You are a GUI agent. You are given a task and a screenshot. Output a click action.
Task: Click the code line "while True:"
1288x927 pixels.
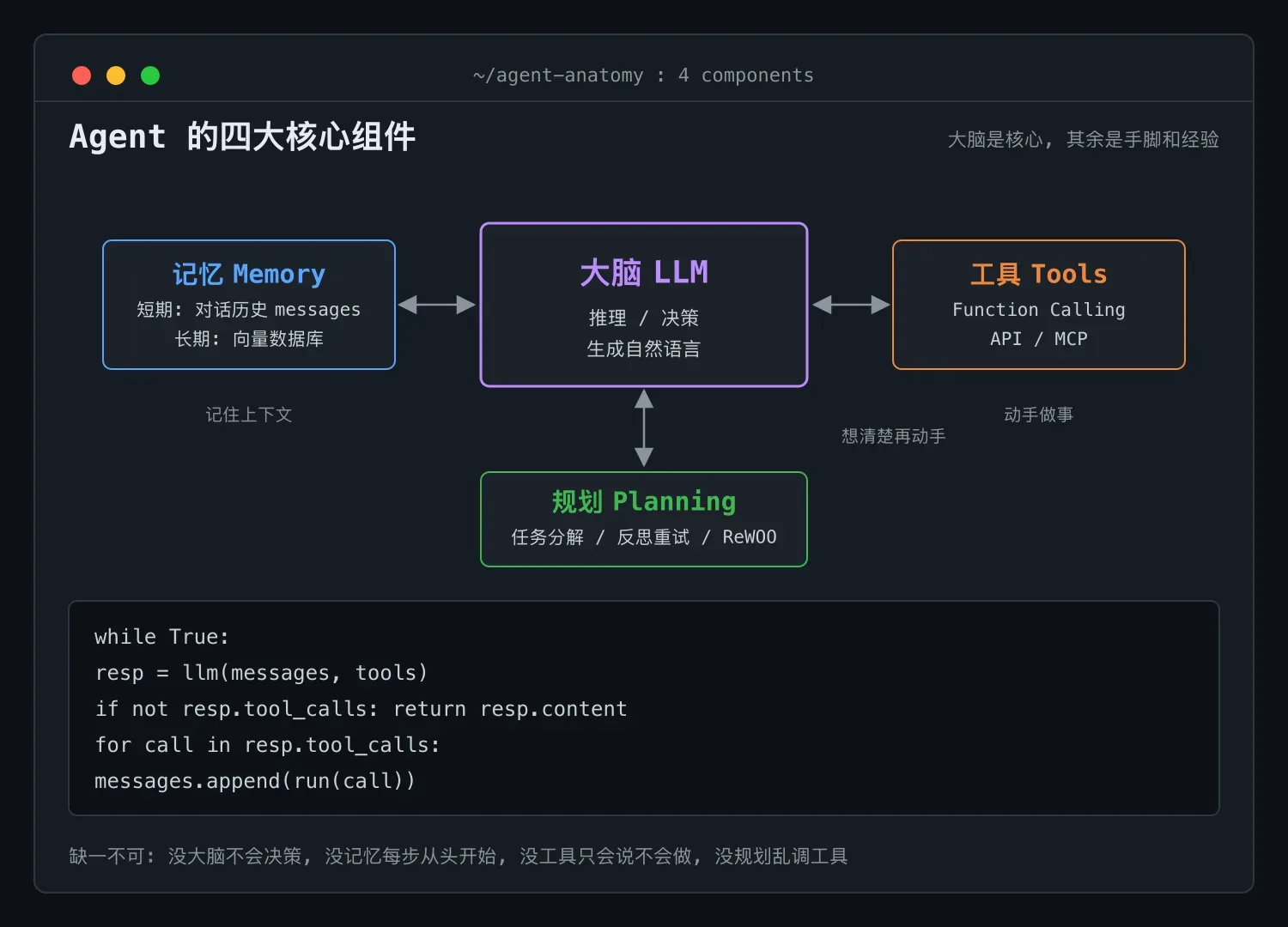click(x=161, y=637)
